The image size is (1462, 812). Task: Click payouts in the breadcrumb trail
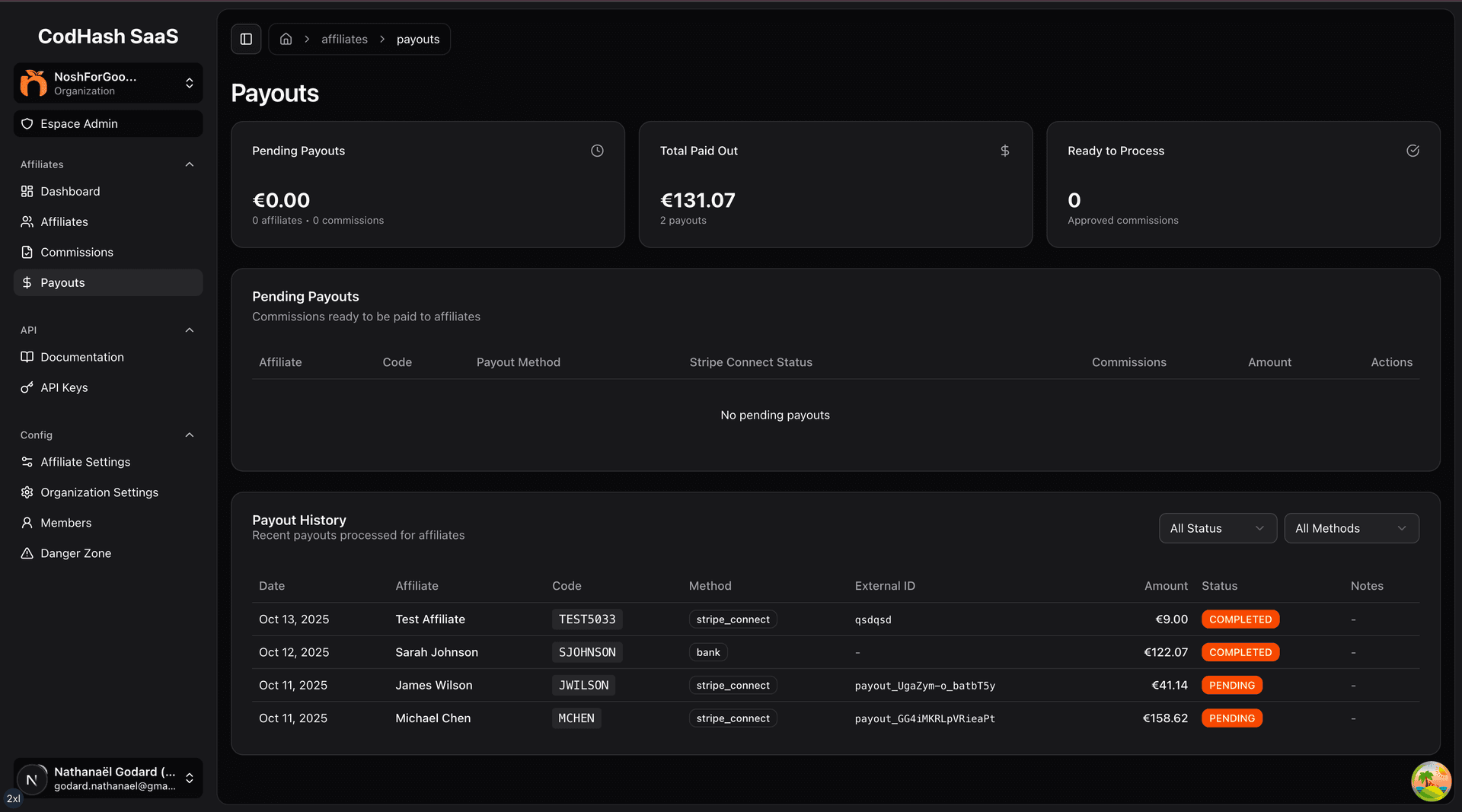(417, 39)
